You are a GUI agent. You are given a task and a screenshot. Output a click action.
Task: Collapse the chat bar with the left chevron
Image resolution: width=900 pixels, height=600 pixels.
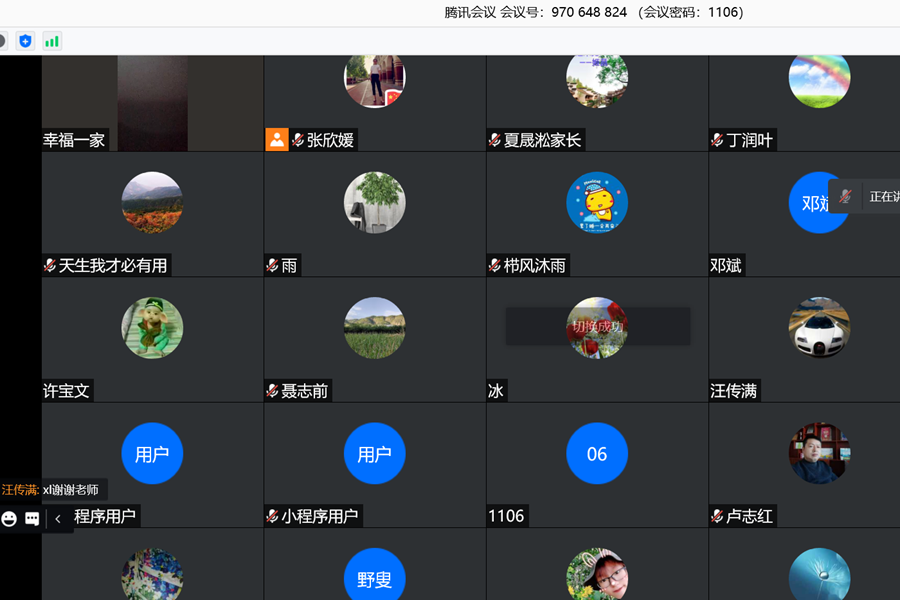pyautogui.click(x=58, y=518)
